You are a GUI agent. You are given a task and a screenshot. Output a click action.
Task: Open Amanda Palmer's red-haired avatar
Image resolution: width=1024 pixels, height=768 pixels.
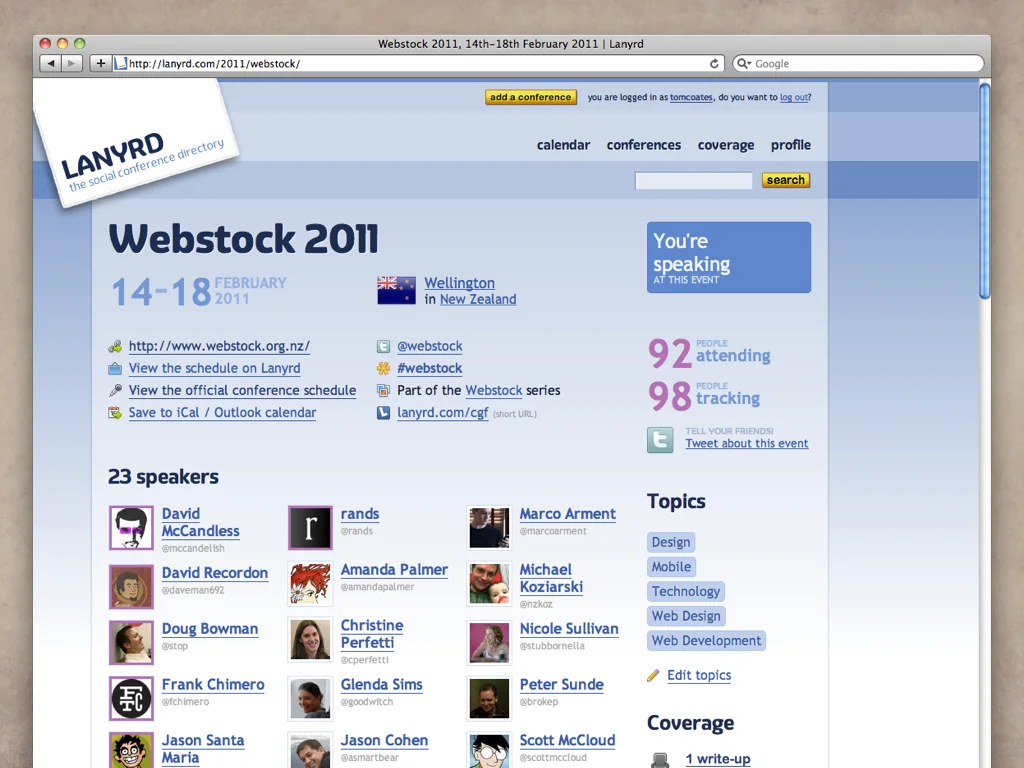pyautogui.click(x=310, y=584)
